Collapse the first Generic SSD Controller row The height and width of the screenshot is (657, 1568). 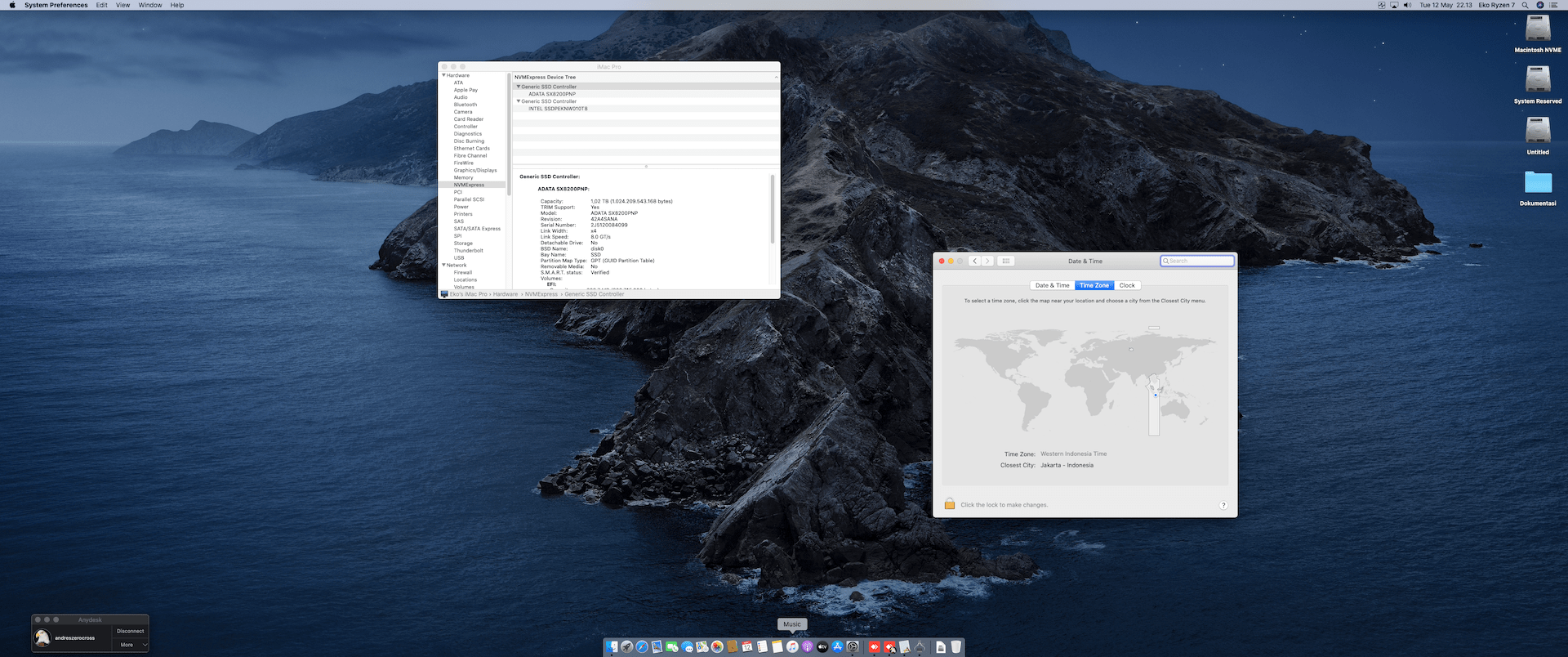click(x=518, y=87)
